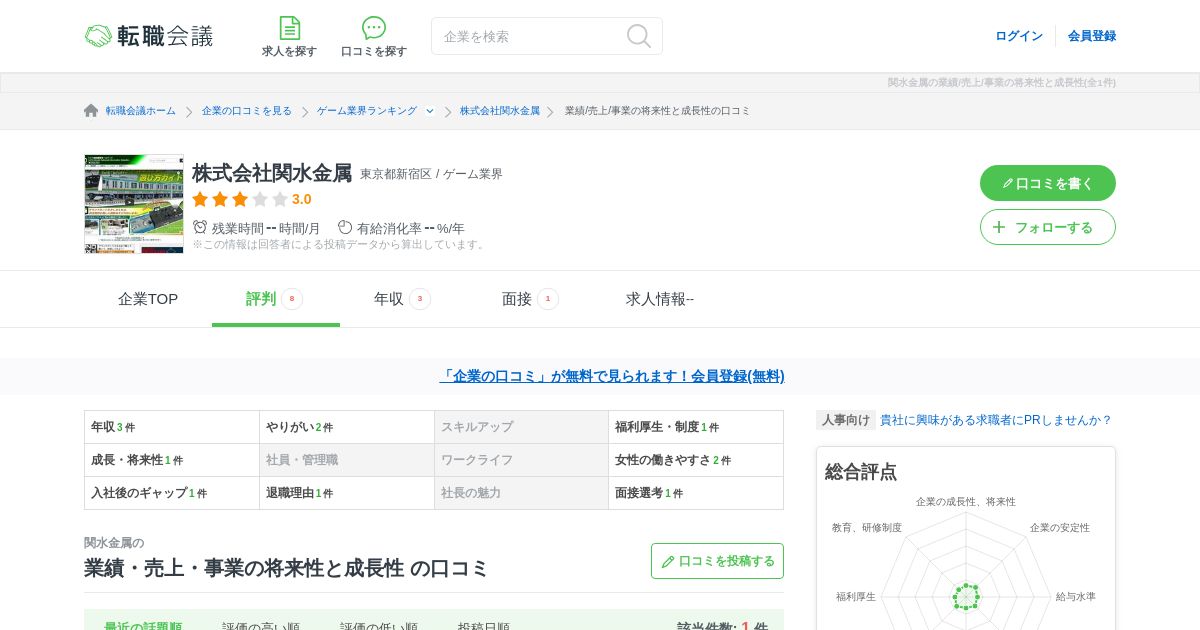Click the 会員登録 link
The height and width of the screenshot is (630, 1200).
coord(1092,36)
